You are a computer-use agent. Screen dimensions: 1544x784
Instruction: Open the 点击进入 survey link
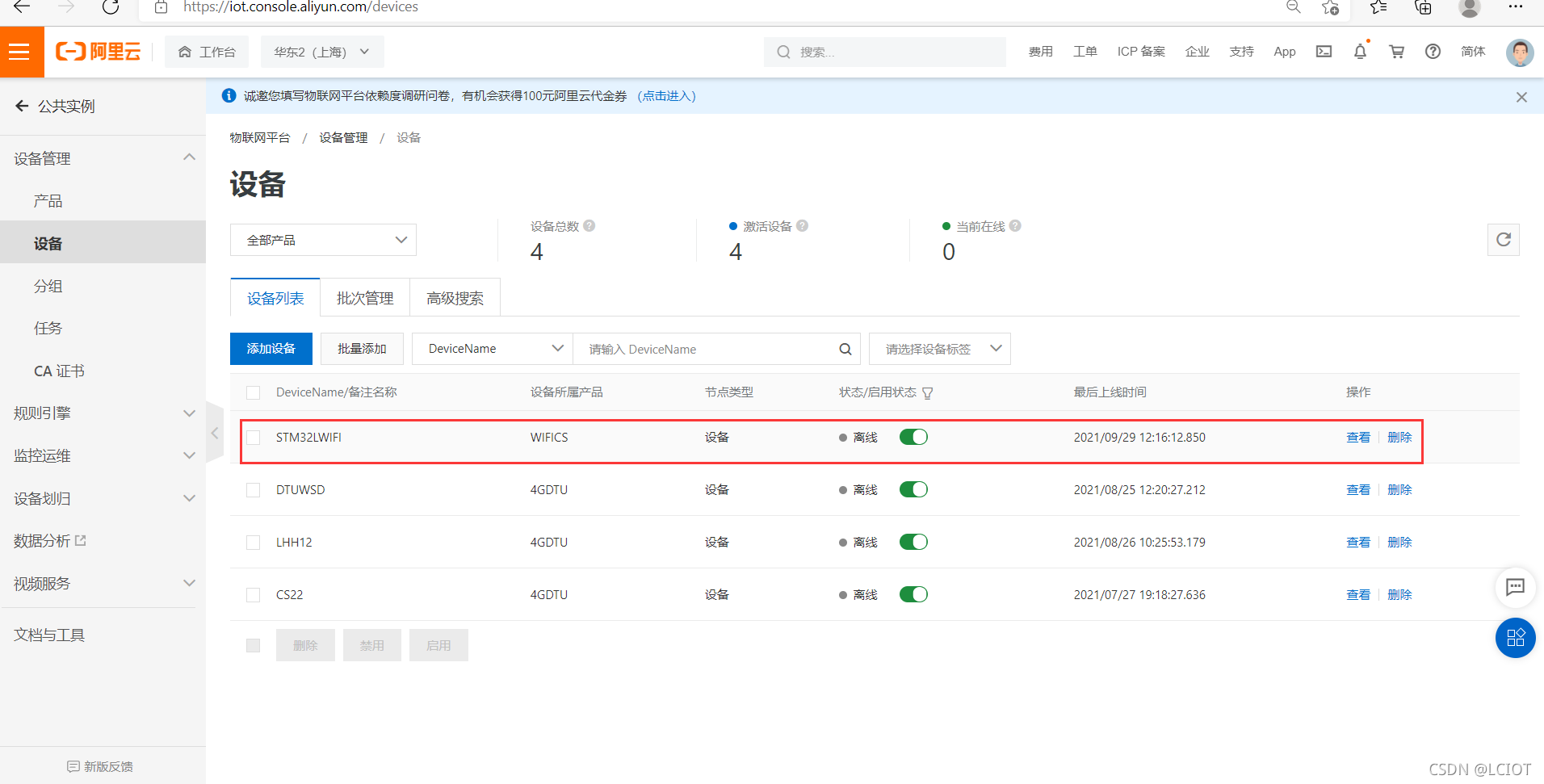pyautogui.click(x=666, y=96)
